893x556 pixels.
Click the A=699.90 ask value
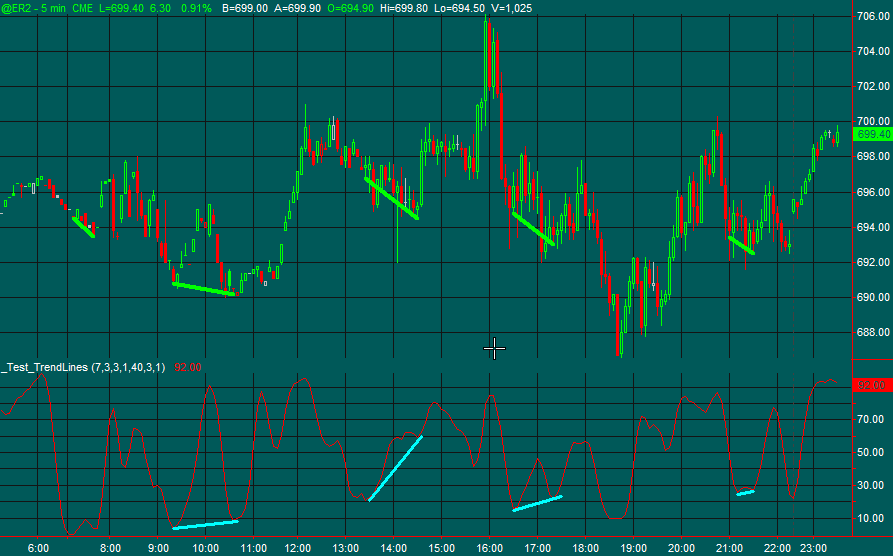(298, 8)
